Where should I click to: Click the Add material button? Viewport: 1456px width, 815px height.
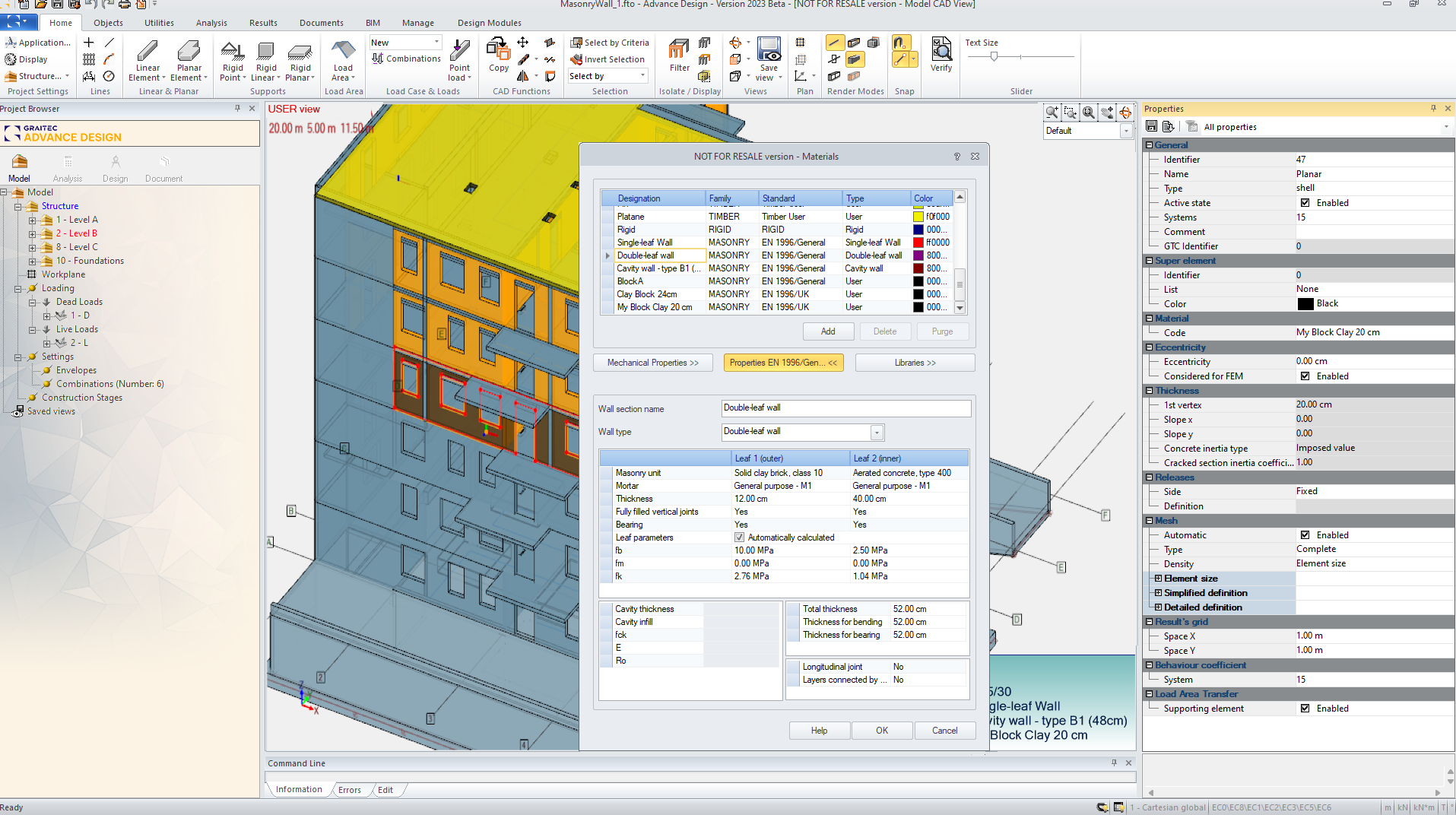tap(828, 331)
